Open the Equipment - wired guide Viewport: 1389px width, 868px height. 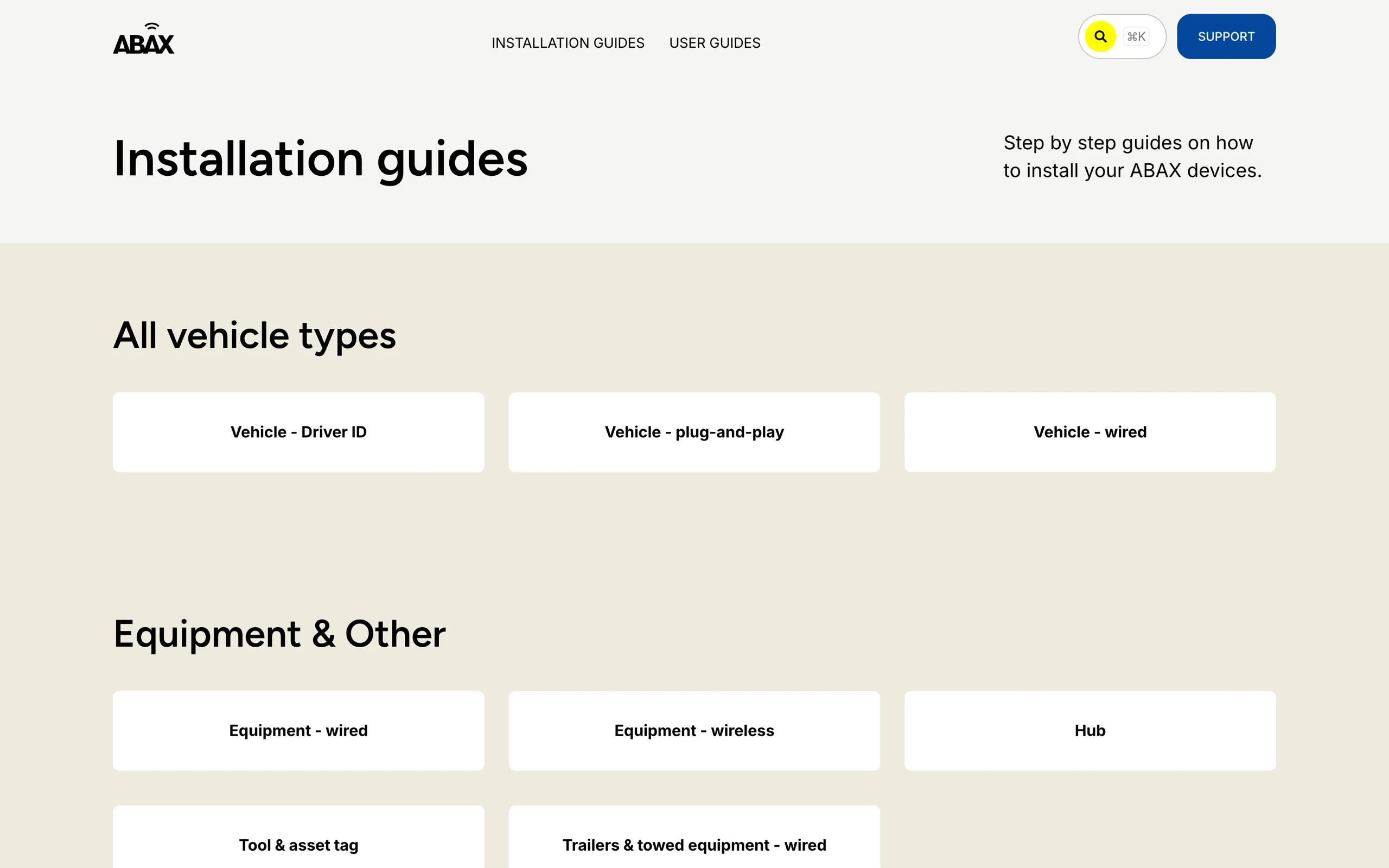[x=298, y=731]
